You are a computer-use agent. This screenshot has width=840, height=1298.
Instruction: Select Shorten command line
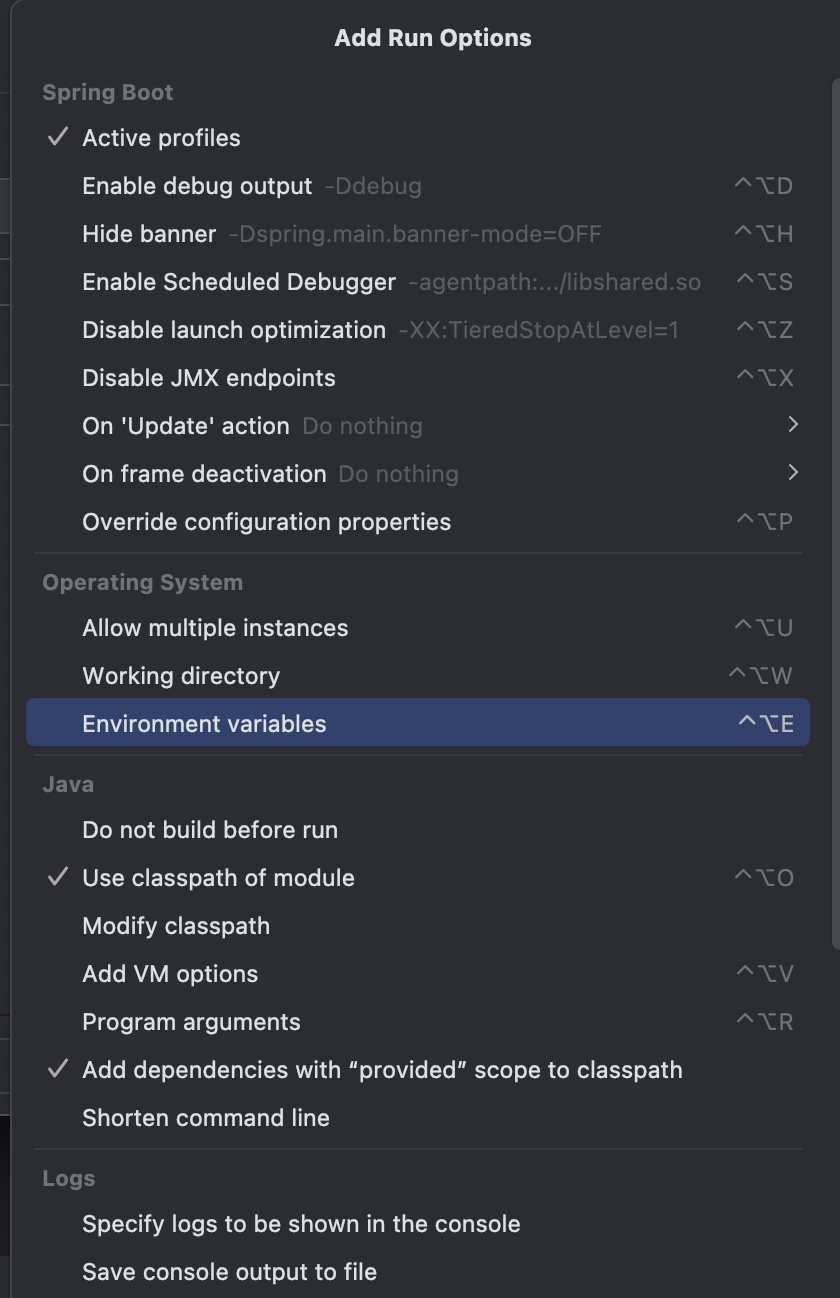(206, 1118)
